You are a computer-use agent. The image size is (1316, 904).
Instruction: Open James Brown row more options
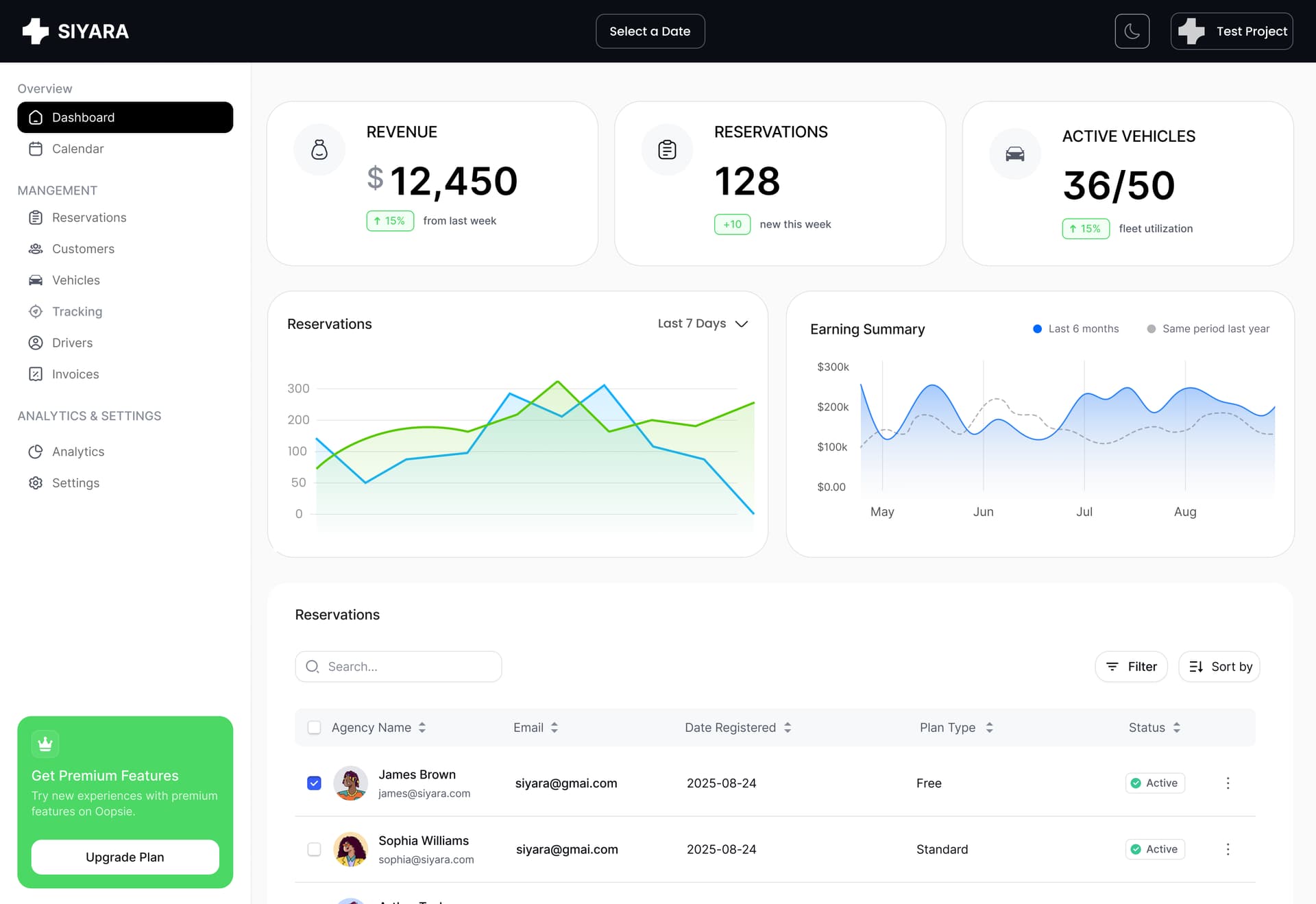coord(1228,783)
